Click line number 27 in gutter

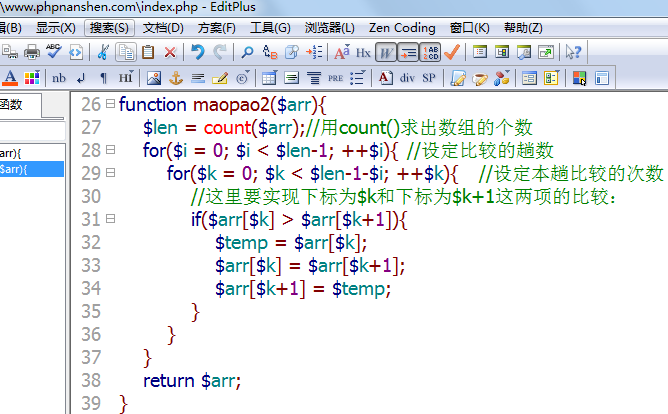coord(91,127)
